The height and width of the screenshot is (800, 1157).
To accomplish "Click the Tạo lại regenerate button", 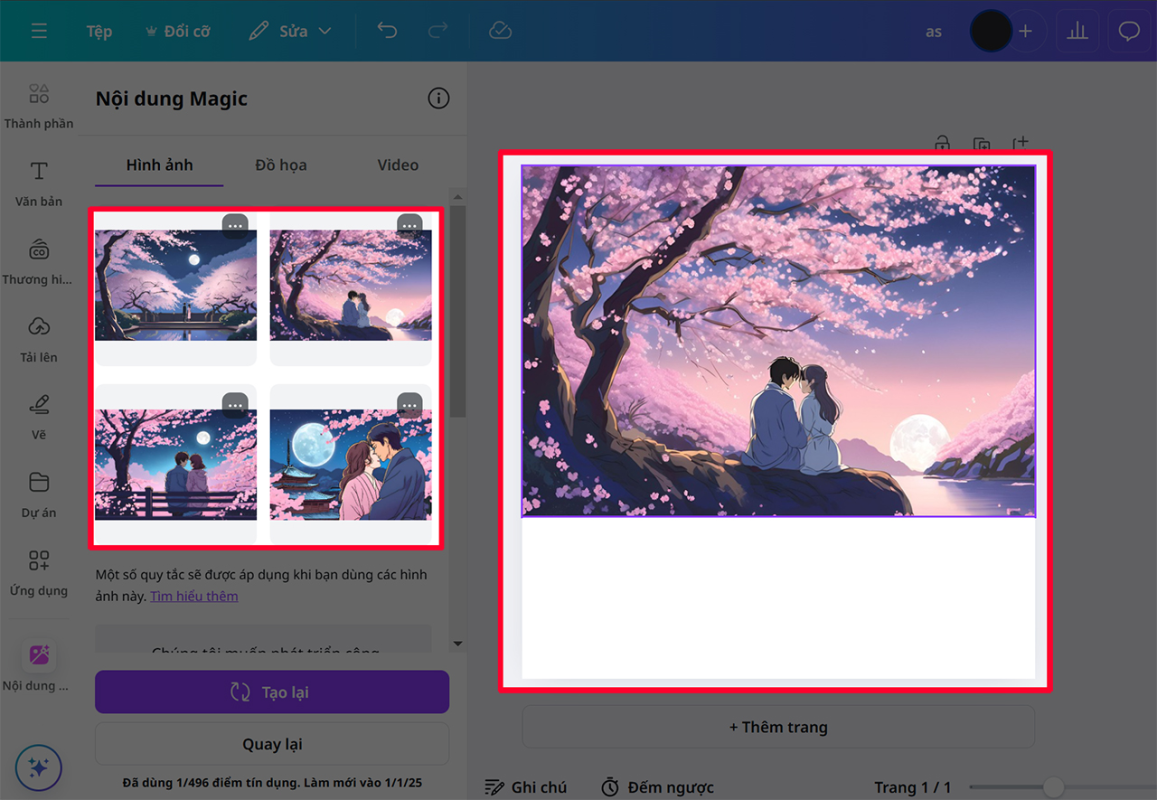I will pyautogui.click(x=272, y=692).
